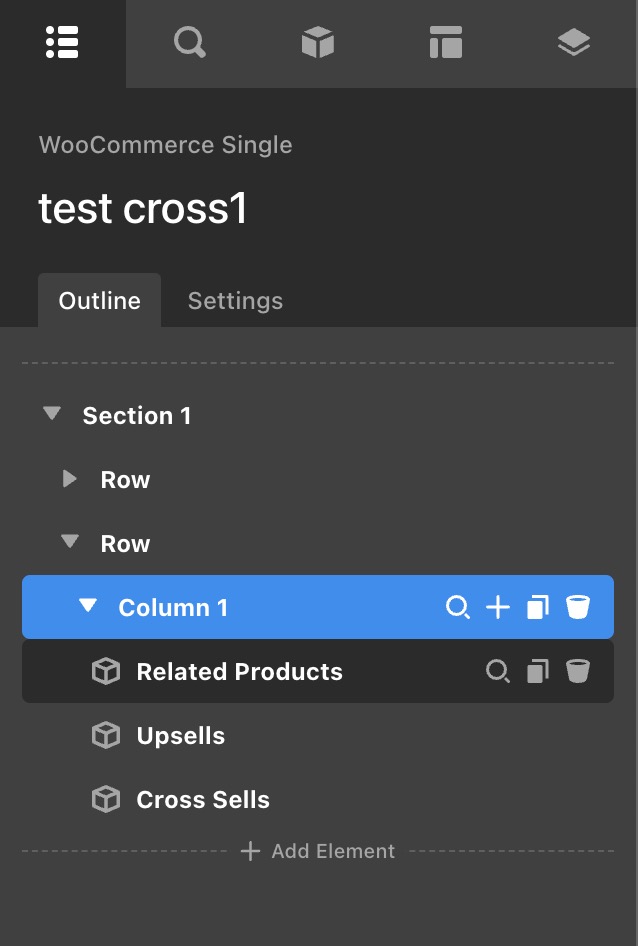Open the stacked layers icon in top bar
The height and width of the screenshot is (946, 638).
point(573,43)
